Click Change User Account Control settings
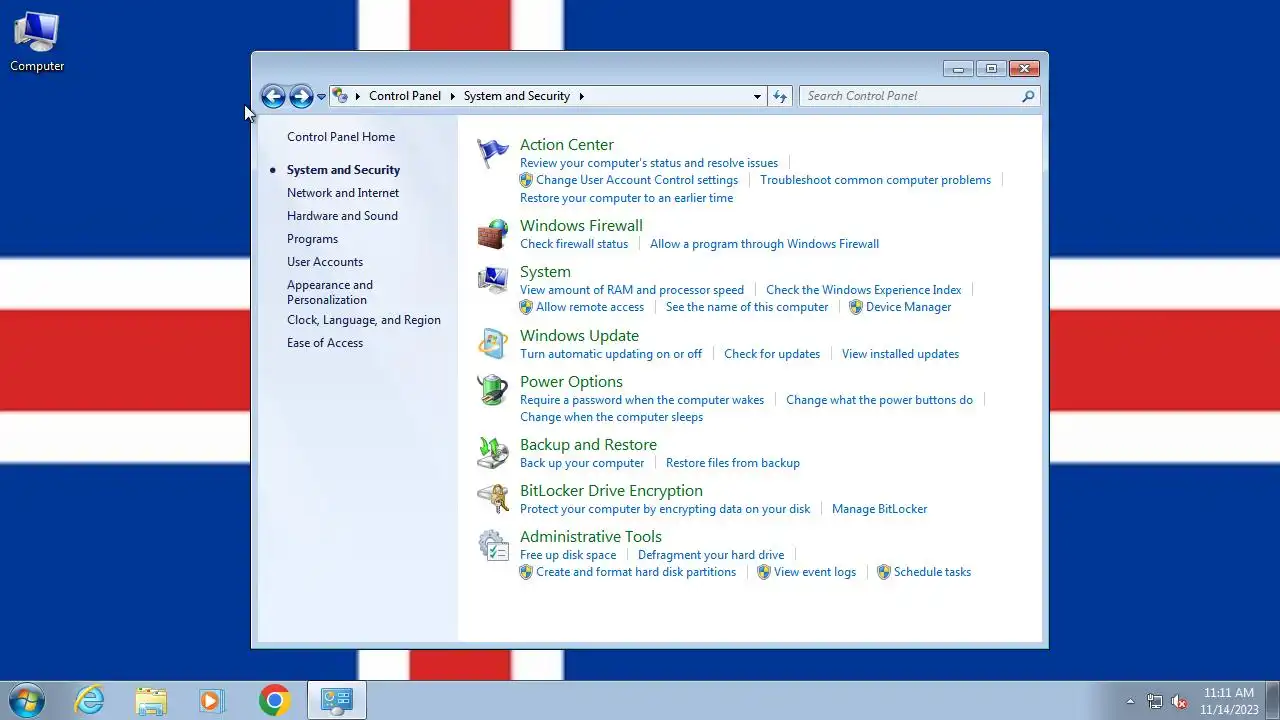Image resolution: width=1280 pixels, height=720 pixels. click(x=637, y=180)
